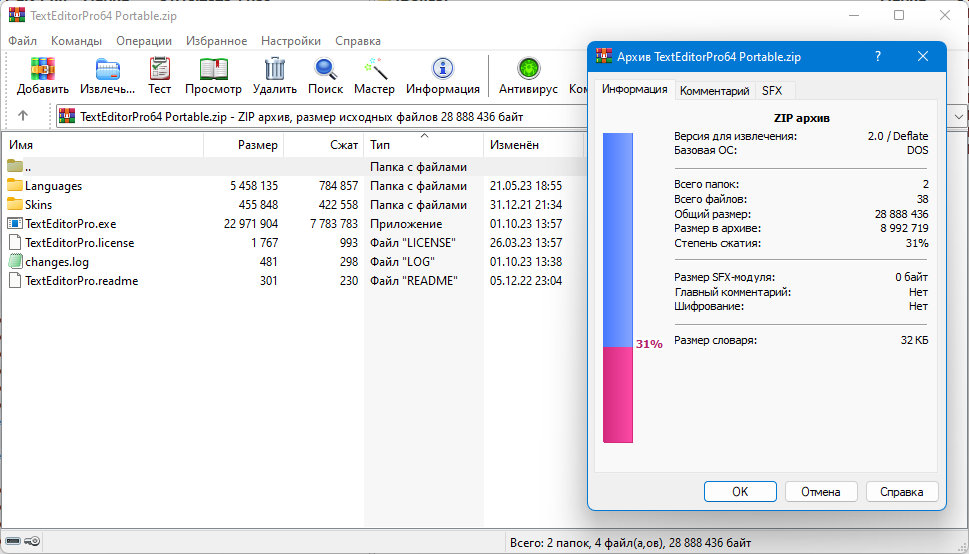Select the Languages folder icon
The image size is (969, 554).
[x=15, y=185]
